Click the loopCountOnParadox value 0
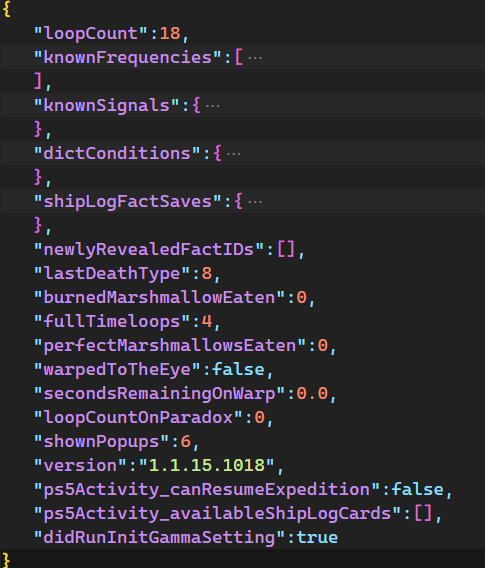The image size is (485, 568). pyautogui.click(x=260, y=418)
